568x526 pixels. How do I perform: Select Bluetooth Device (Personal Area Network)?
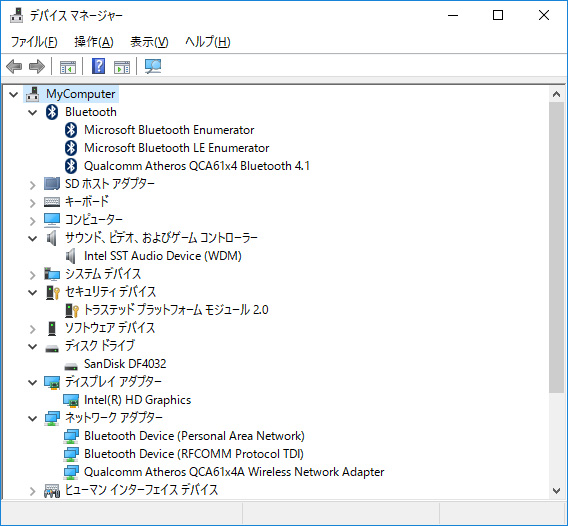click(x=194, y=436)
